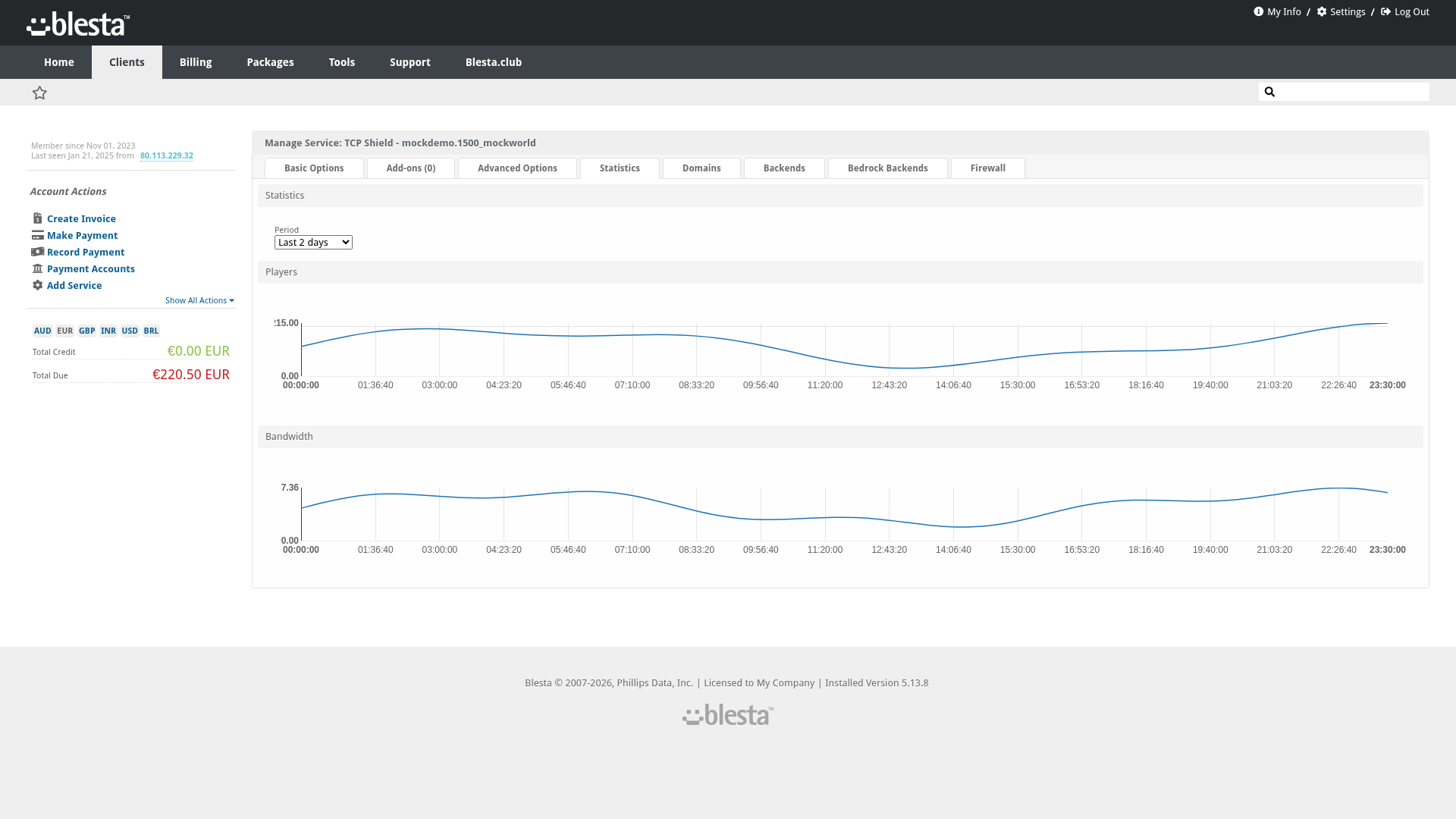1456x819 pixels.
Task: Switch to Bedrock Backends tab
Action: pos(888,168)
